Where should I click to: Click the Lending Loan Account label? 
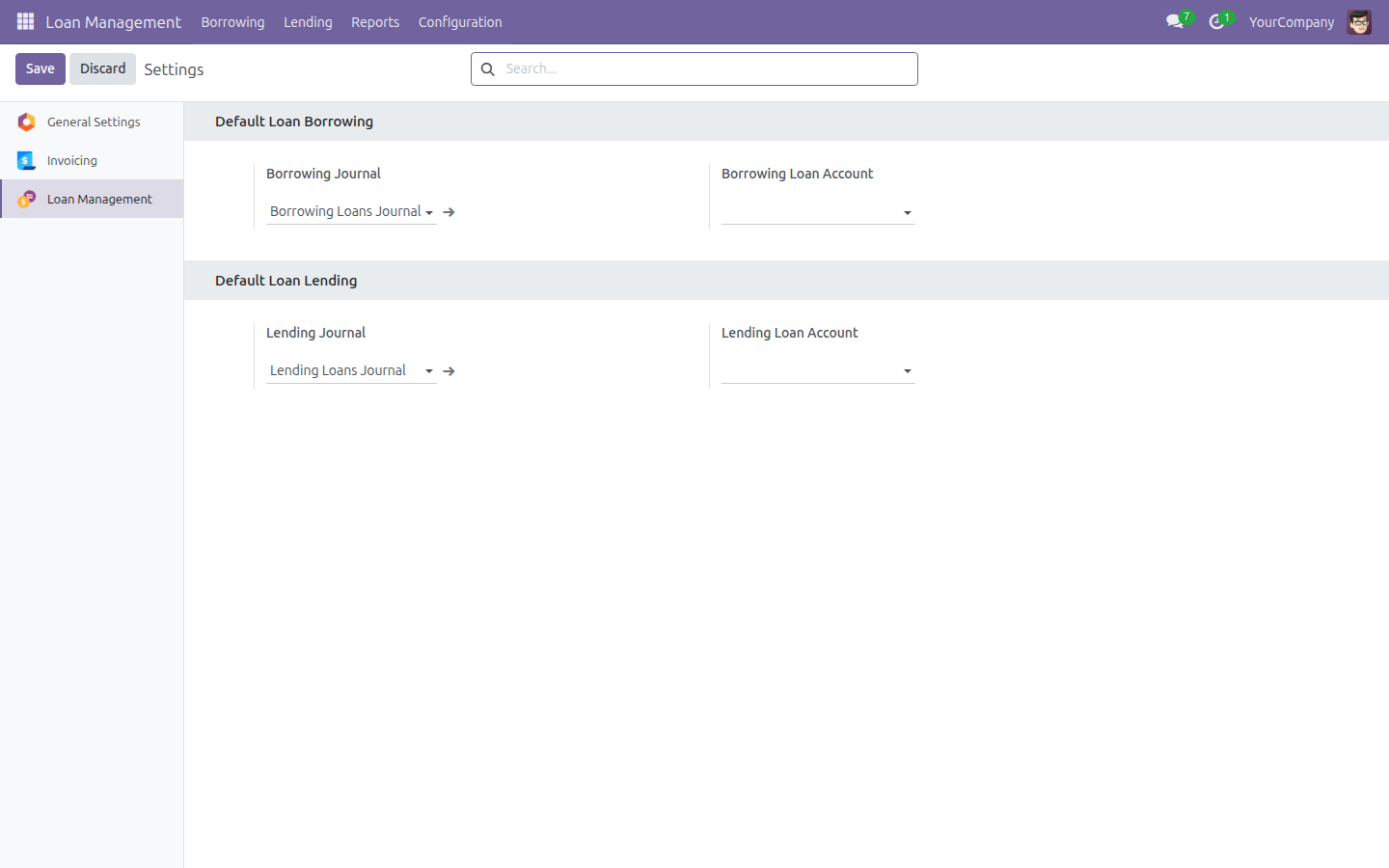[x=789, y=333]
